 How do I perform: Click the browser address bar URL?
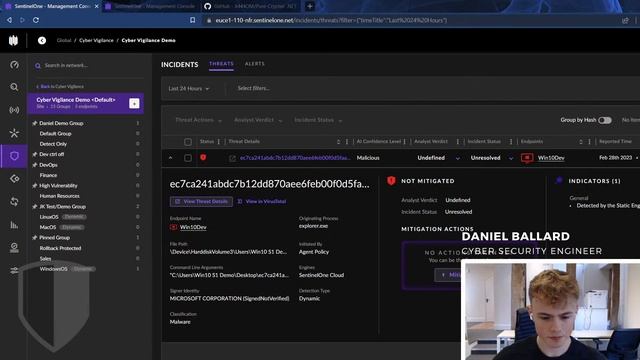(331, 20)
